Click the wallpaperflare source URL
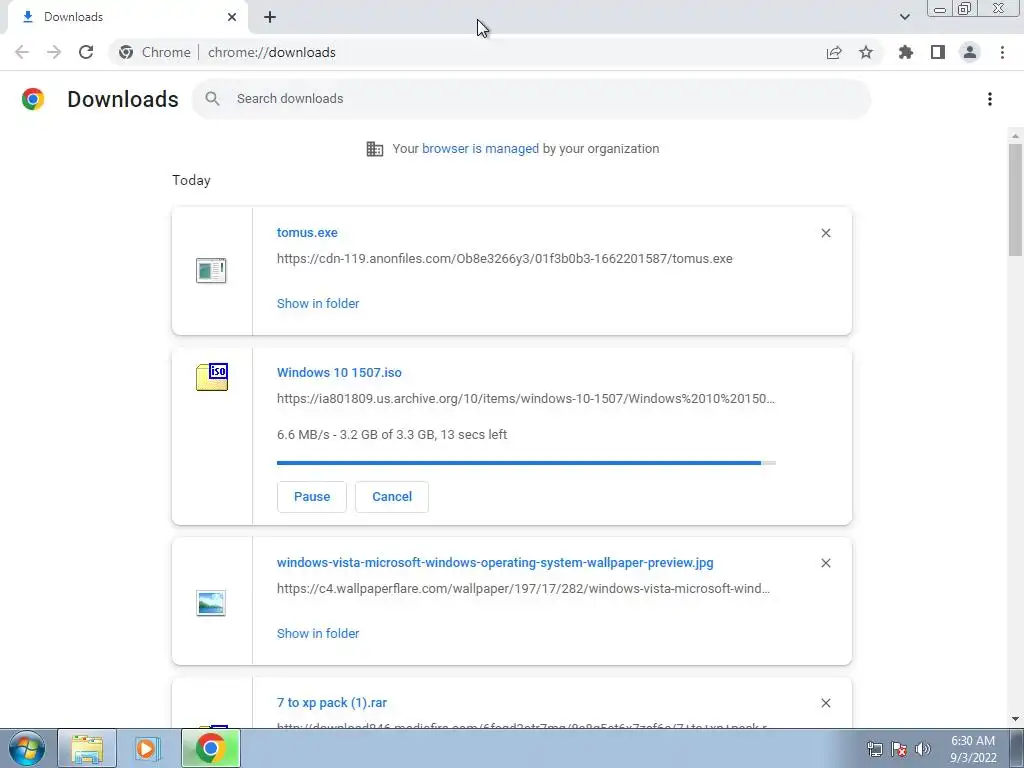 pos(523,588)
